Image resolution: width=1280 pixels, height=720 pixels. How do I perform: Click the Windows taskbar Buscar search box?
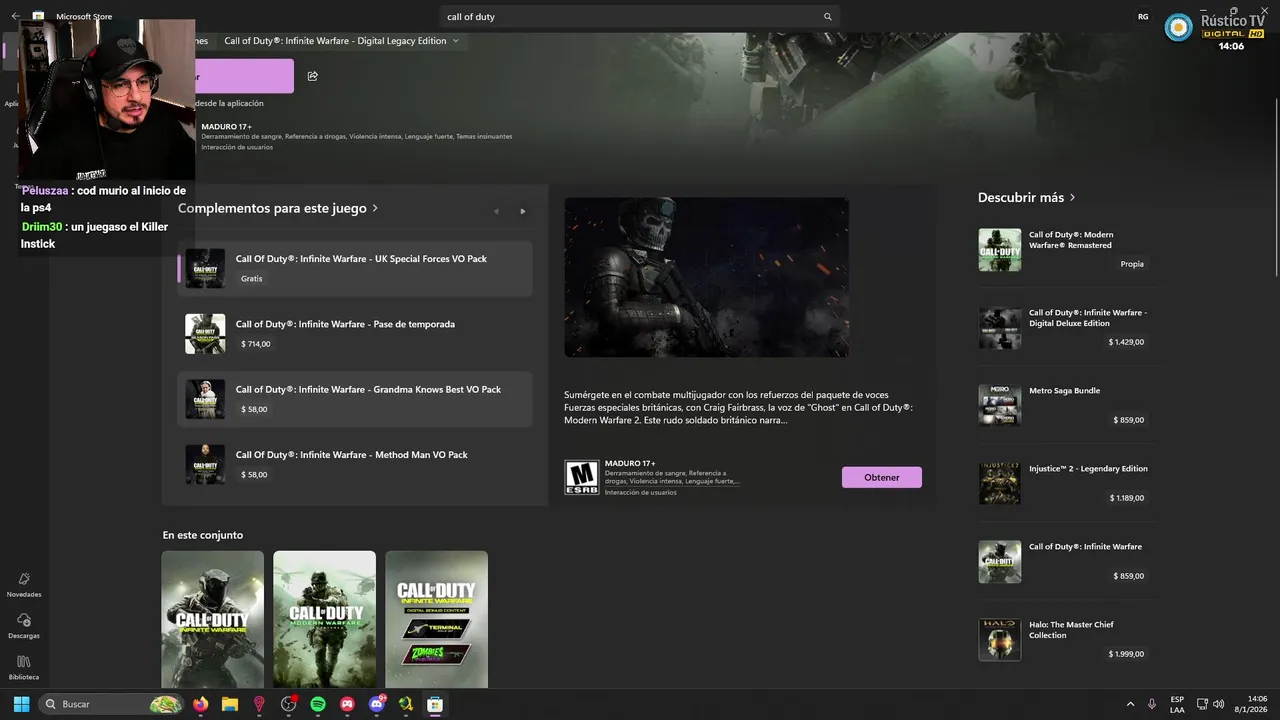click(x=112, y=704)
